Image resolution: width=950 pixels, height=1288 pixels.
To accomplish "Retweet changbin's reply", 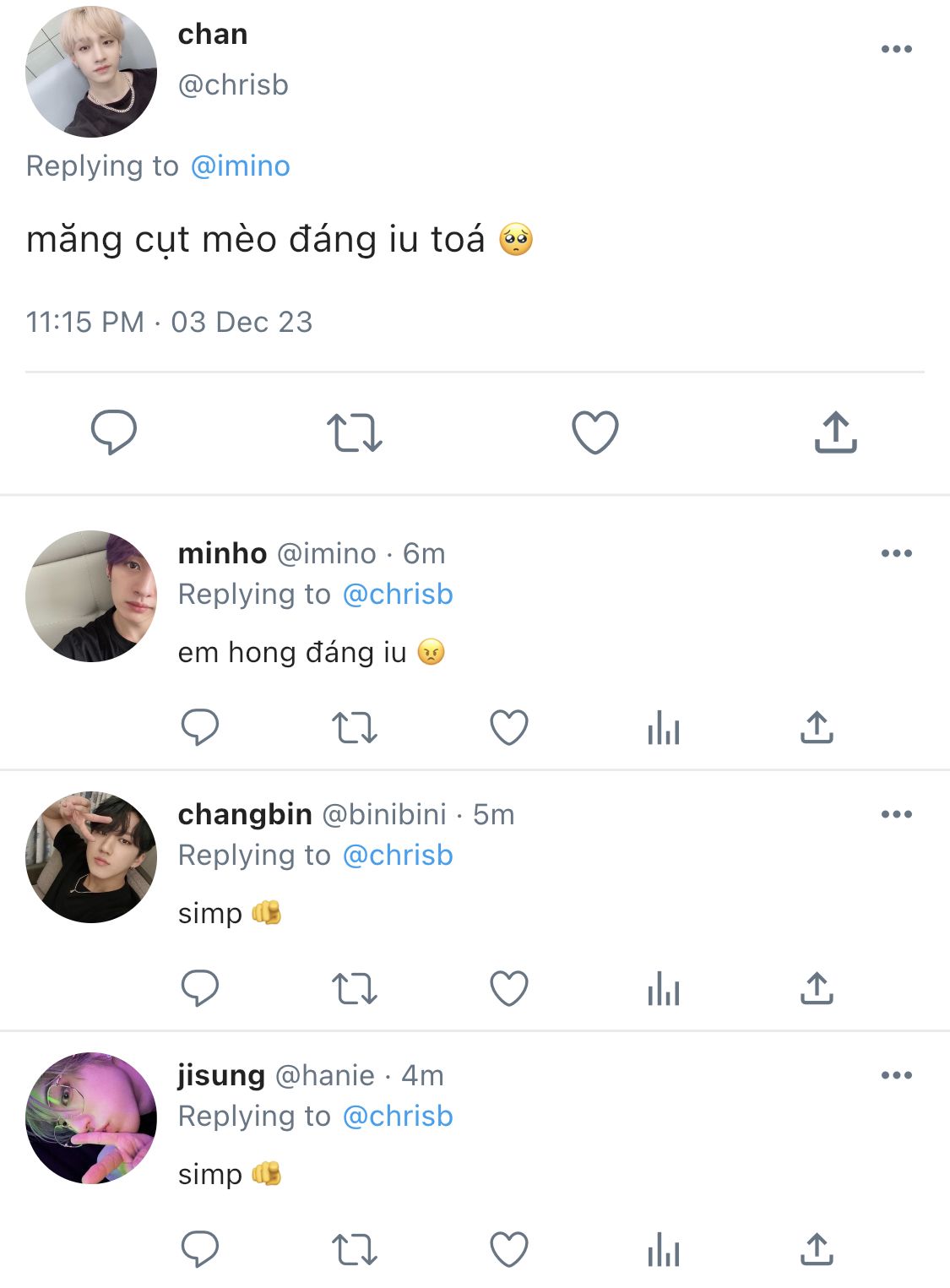I will pyautogui.click(x=354, y=988).
